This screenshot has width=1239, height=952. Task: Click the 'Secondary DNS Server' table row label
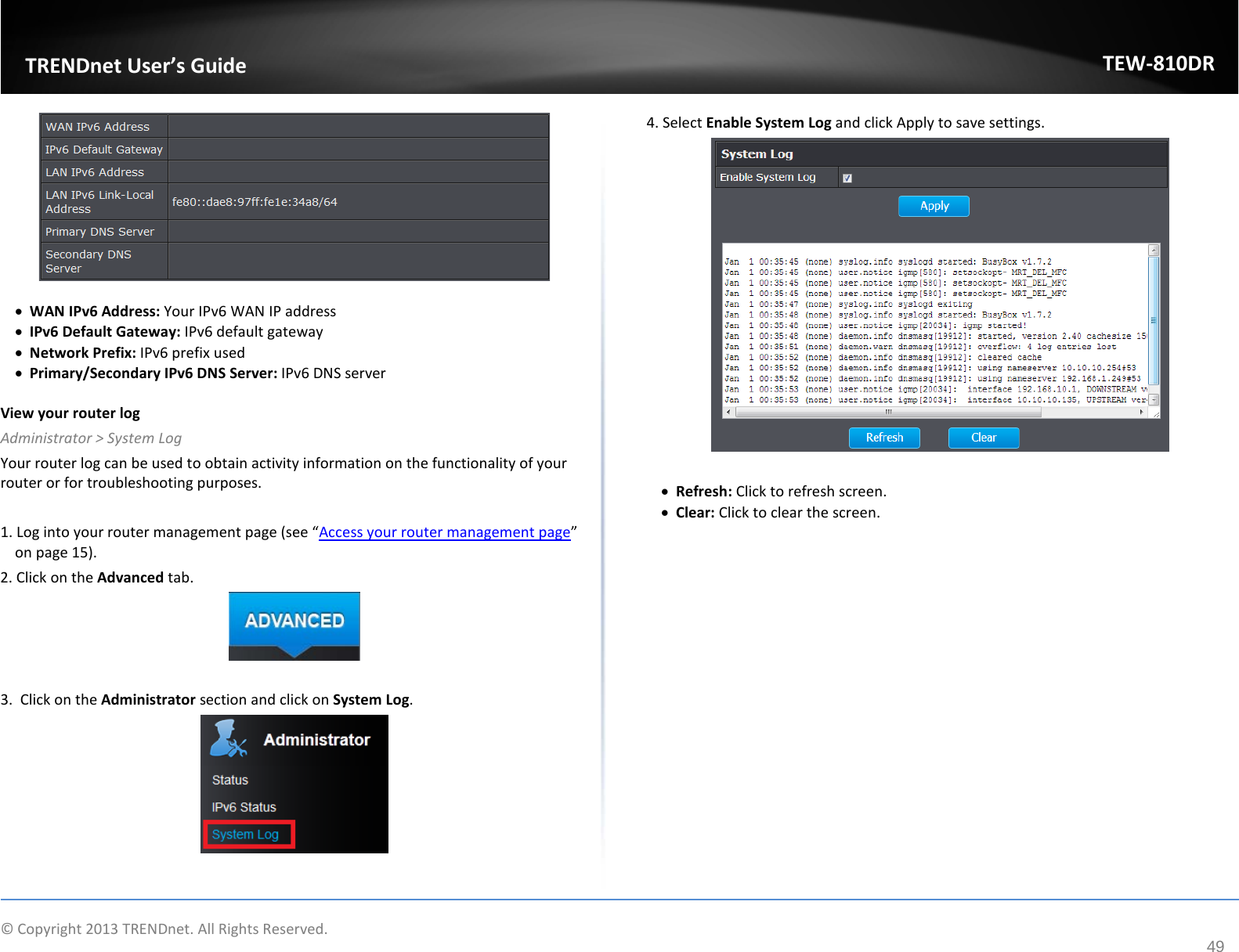[x=88, y=261]
